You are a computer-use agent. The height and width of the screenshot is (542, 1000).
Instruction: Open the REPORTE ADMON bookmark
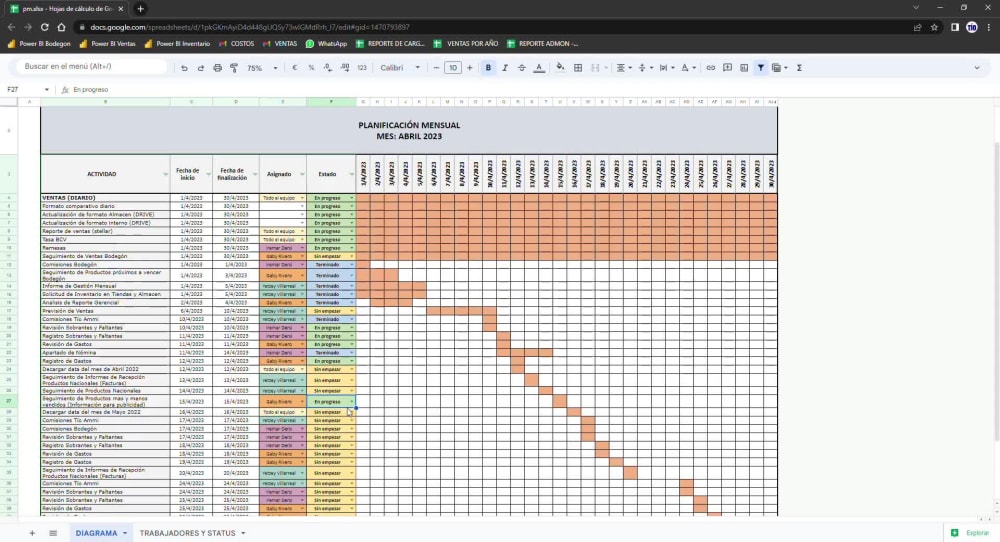(x=542, y=44)
